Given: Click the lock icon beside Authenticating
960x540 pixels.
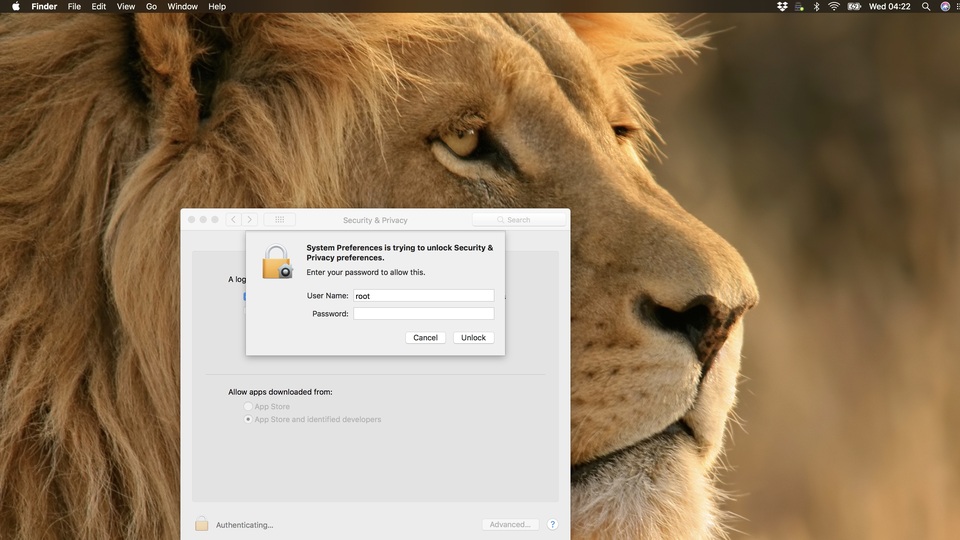Looking at the screenshot, I should coord(201,523).
